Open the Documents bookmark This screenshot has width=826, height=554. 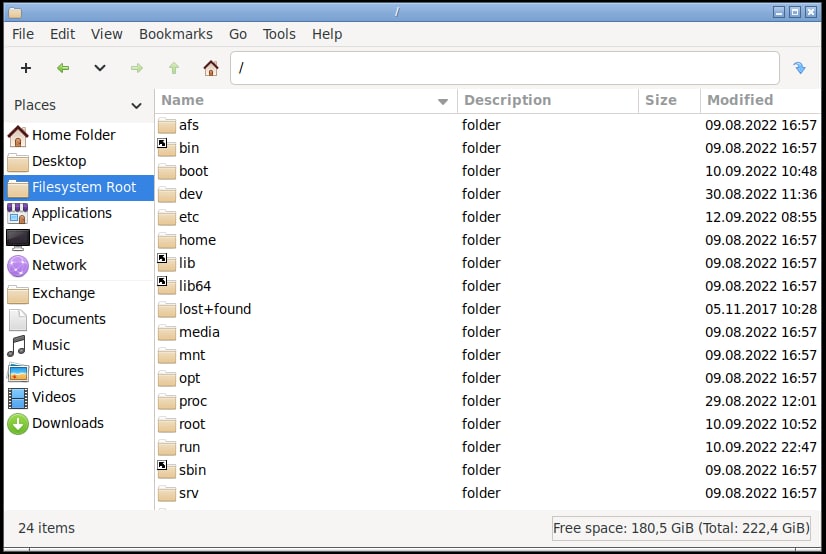[x=79, y=319]
